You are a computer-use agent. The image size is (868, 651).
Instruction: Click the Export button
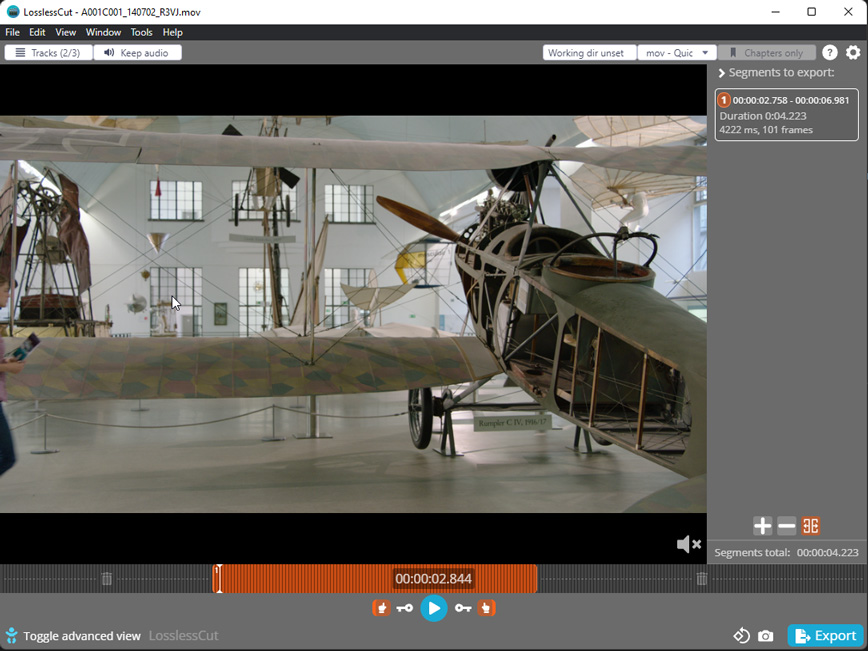[x=825, y=636]
